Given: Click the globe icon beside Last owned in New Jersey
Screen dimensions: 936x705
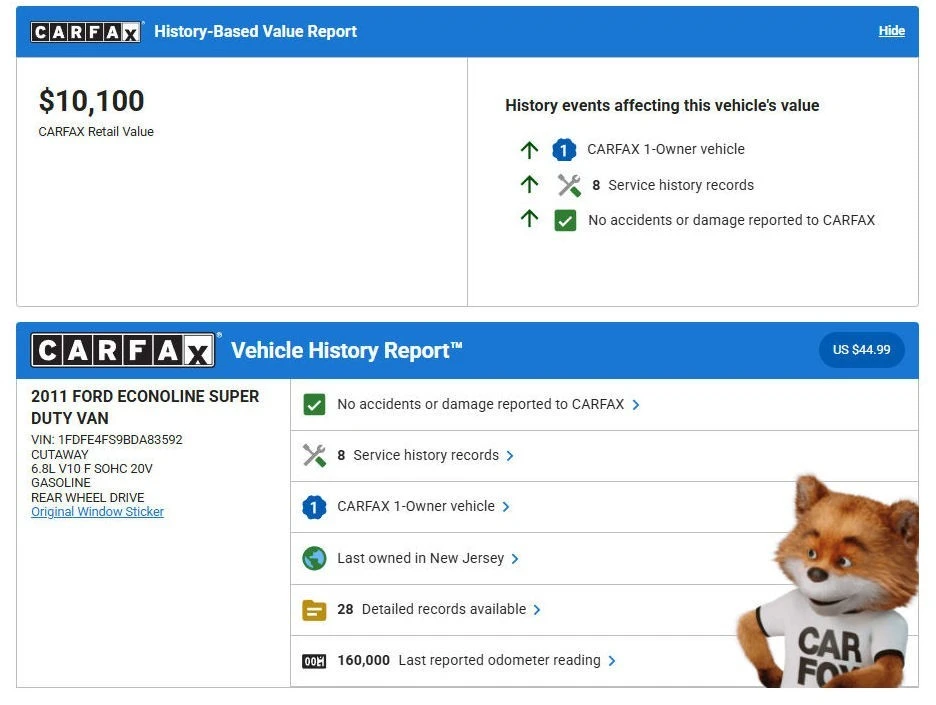Looking at the screenshot, I should click(314, 558).
